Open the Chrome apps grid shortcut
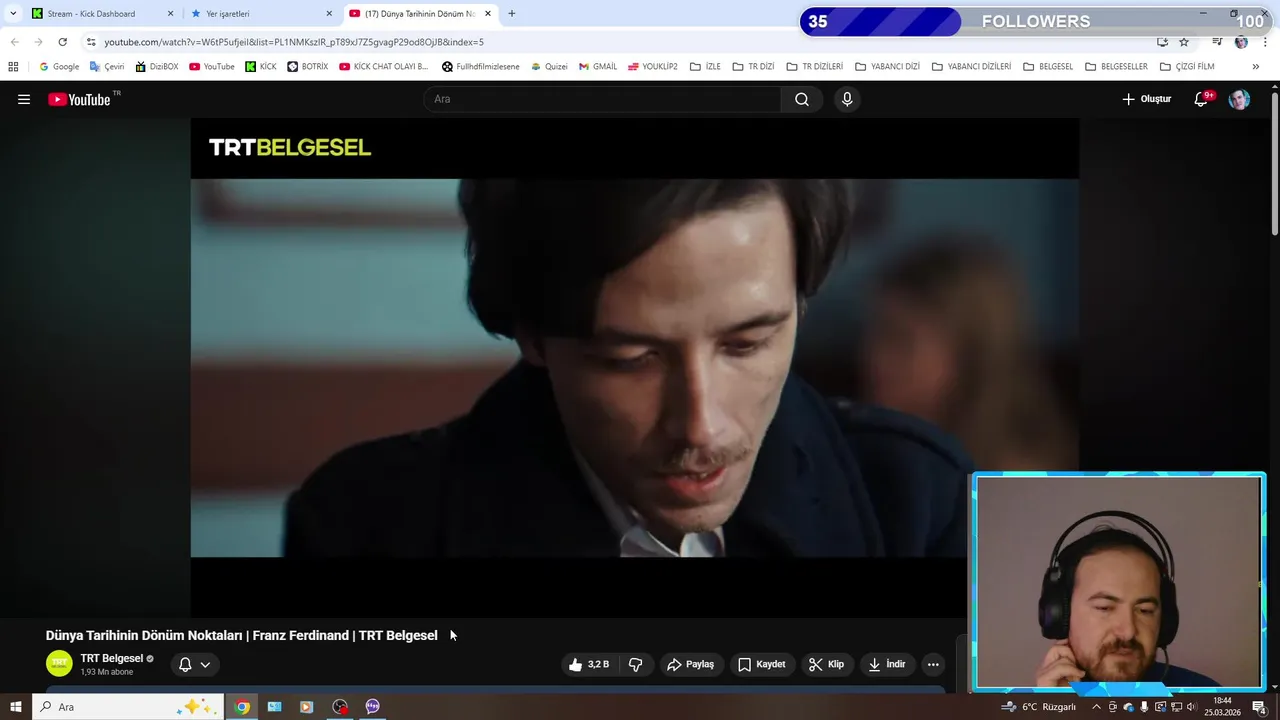The width and height of the screenshot is (1280, 720). point(13,66)
